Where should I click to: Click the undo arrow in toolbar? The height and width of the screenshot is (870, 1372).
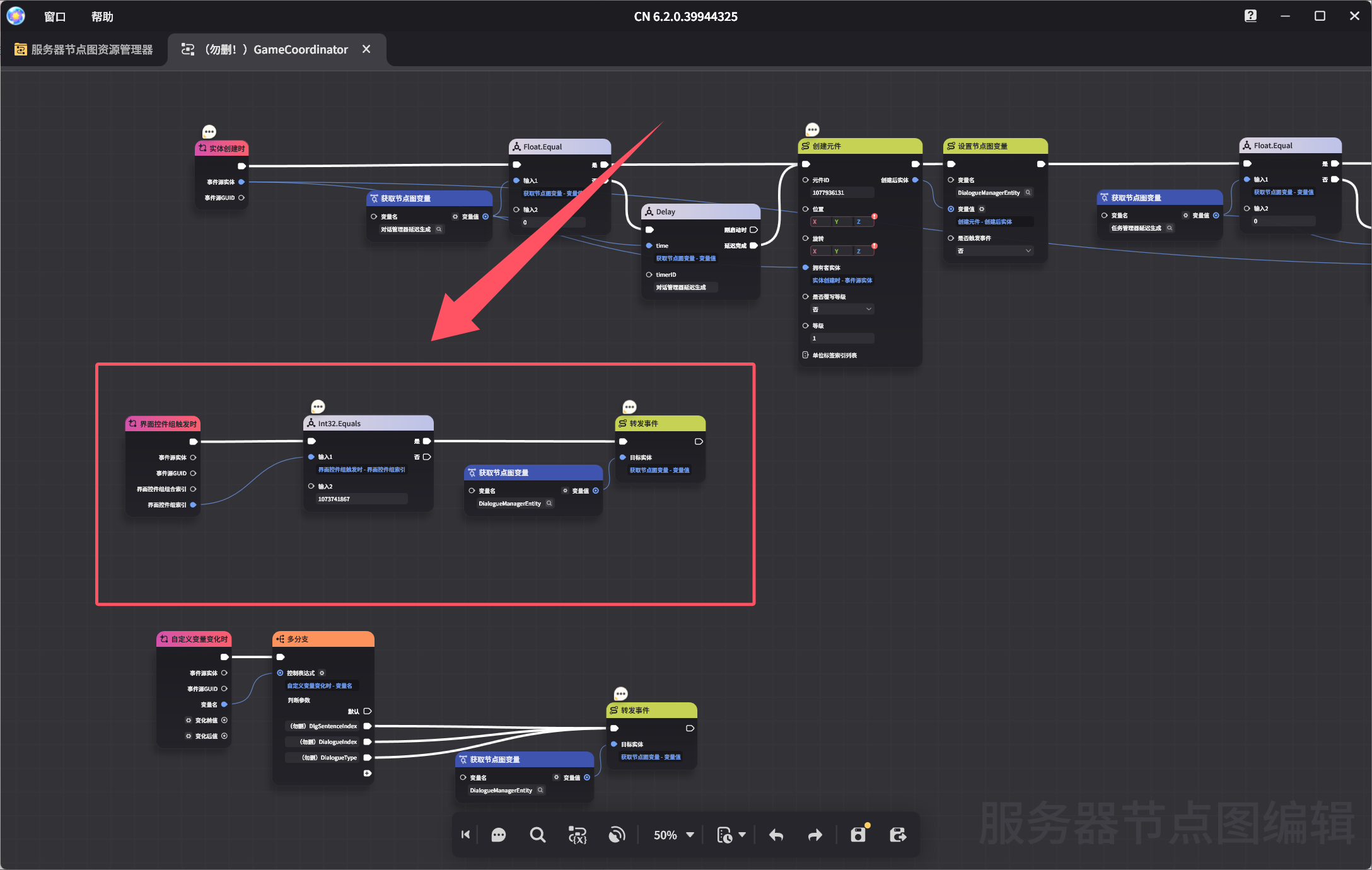(776, 835)
